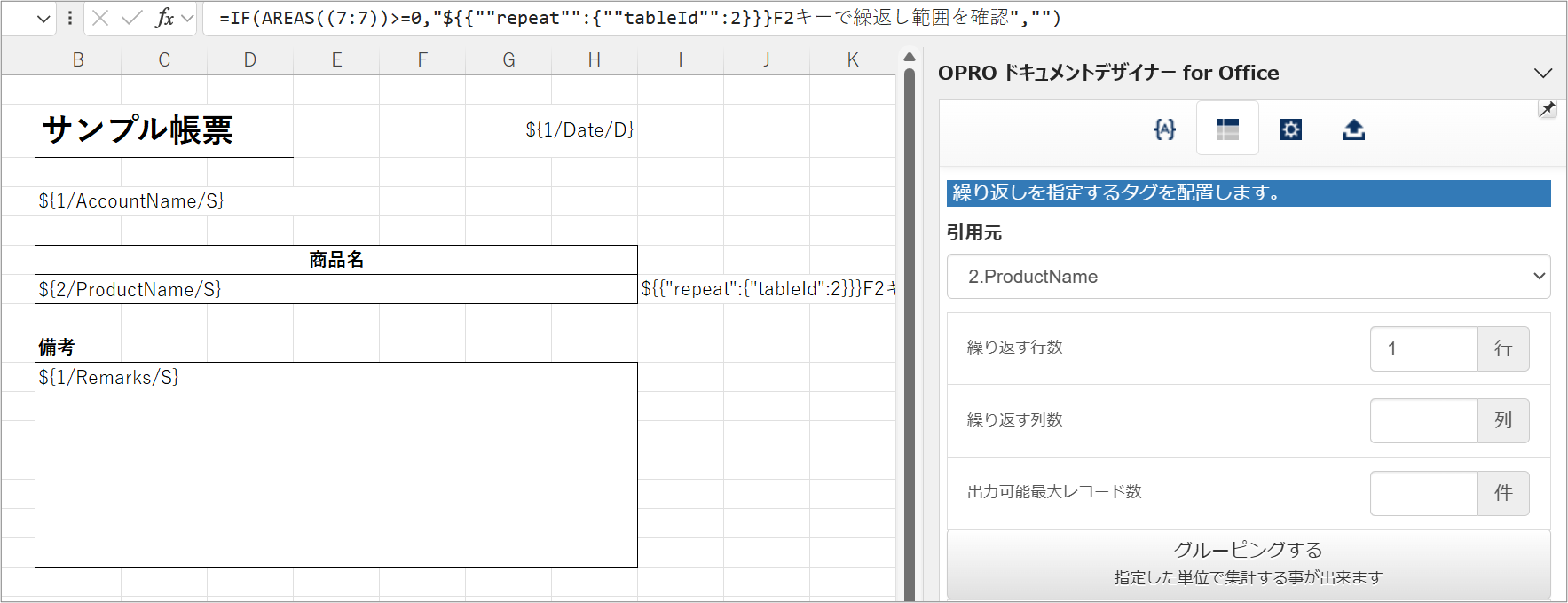Select the ${1/AccountName/S} cell

[x=130, y=201]
